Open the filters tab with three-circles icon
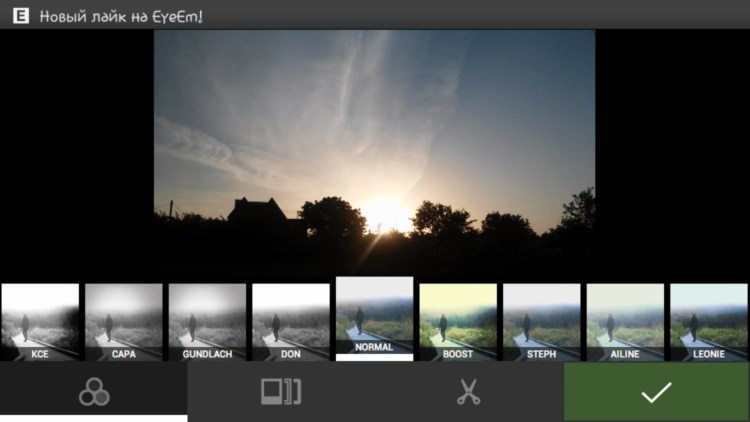The image size is (750, 422). [x=93, y=392]
